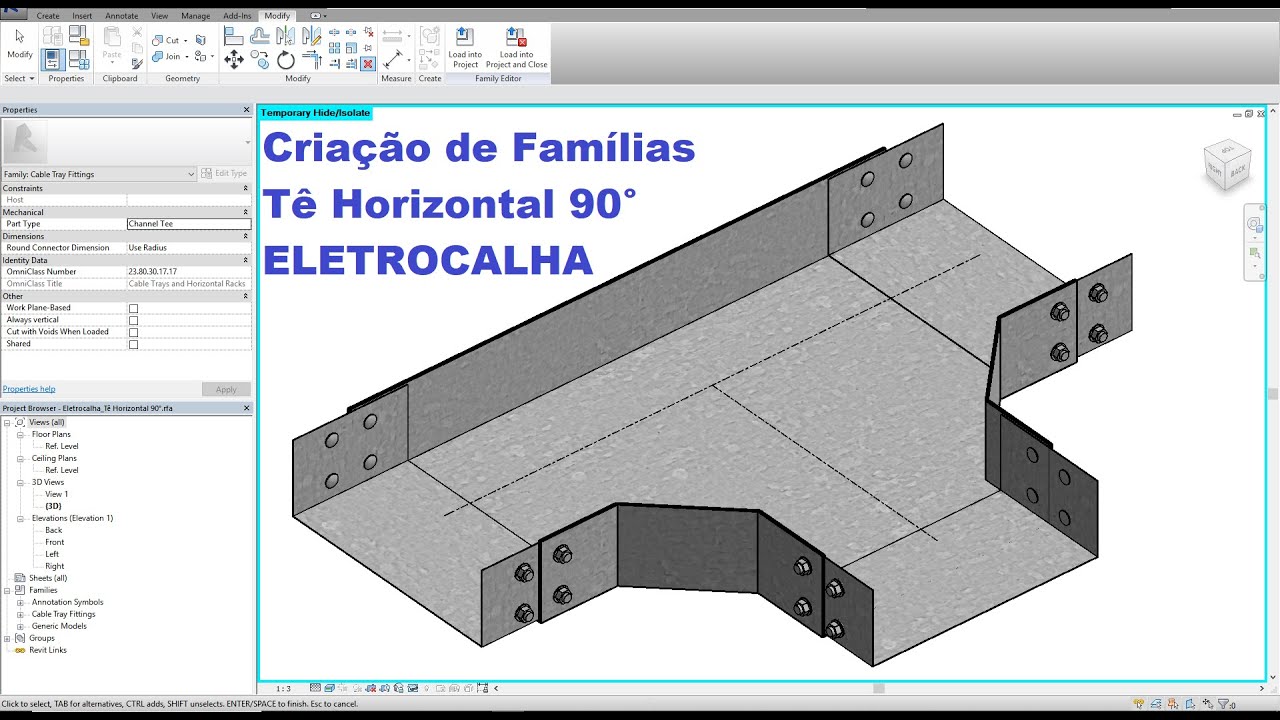Select Mirror - Pick Axis tool
1280x720 pixels.
[x=286, y=36]
